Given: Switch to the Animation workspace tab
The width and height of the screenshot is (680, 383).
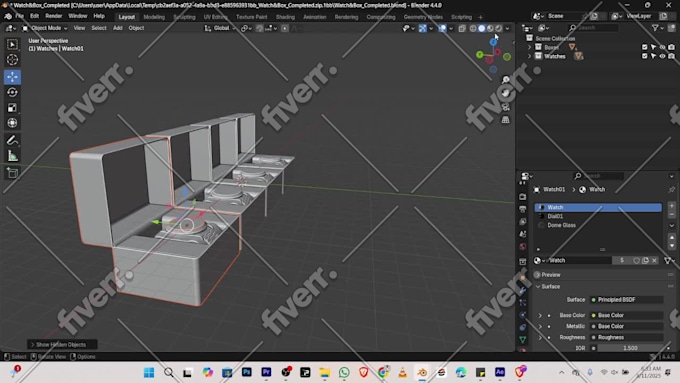Looking at the screenshot, I should click(x=314, y=17).
